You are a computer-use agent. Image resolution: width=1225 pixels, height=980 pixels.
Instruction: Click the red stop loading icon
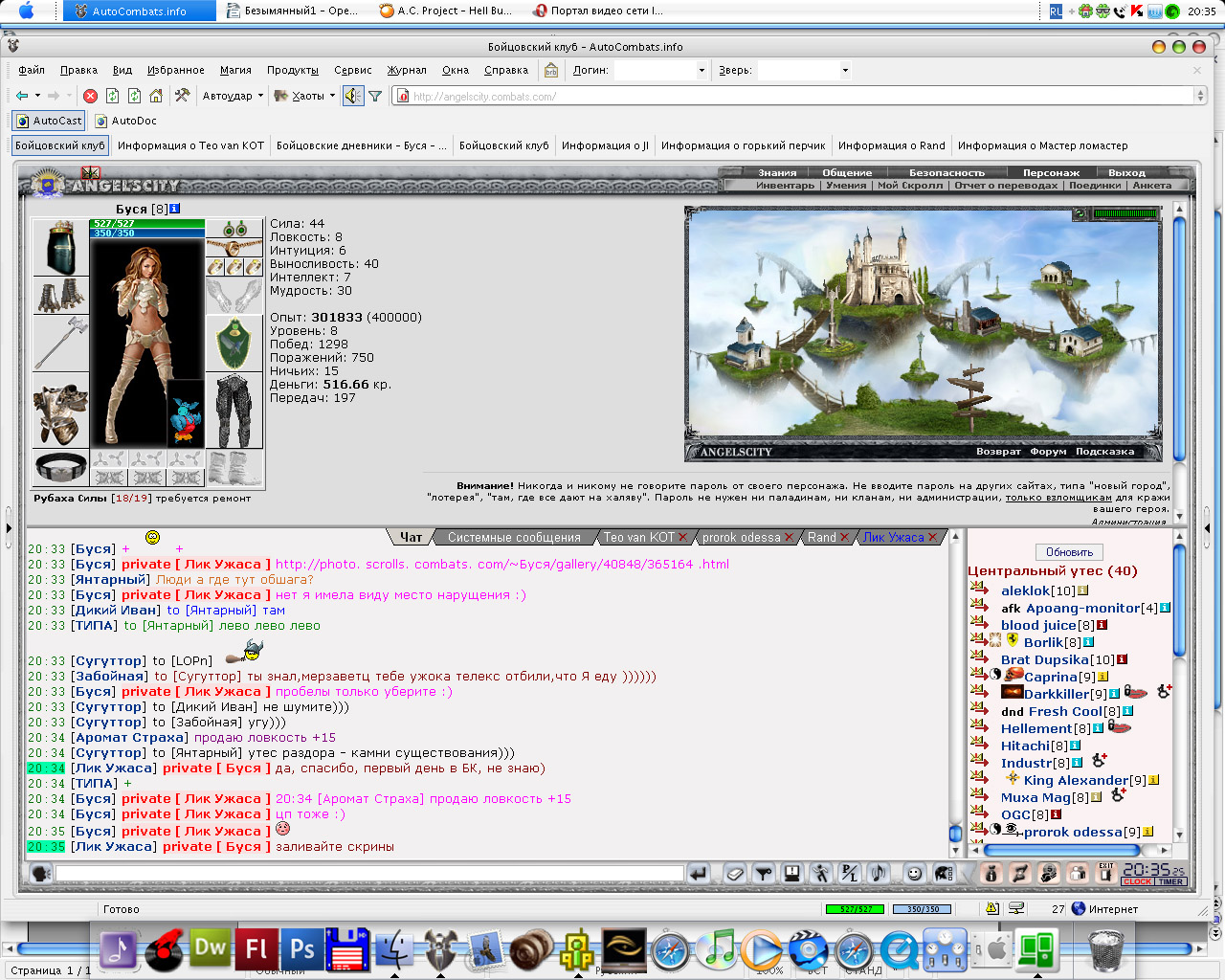point(90,96)
